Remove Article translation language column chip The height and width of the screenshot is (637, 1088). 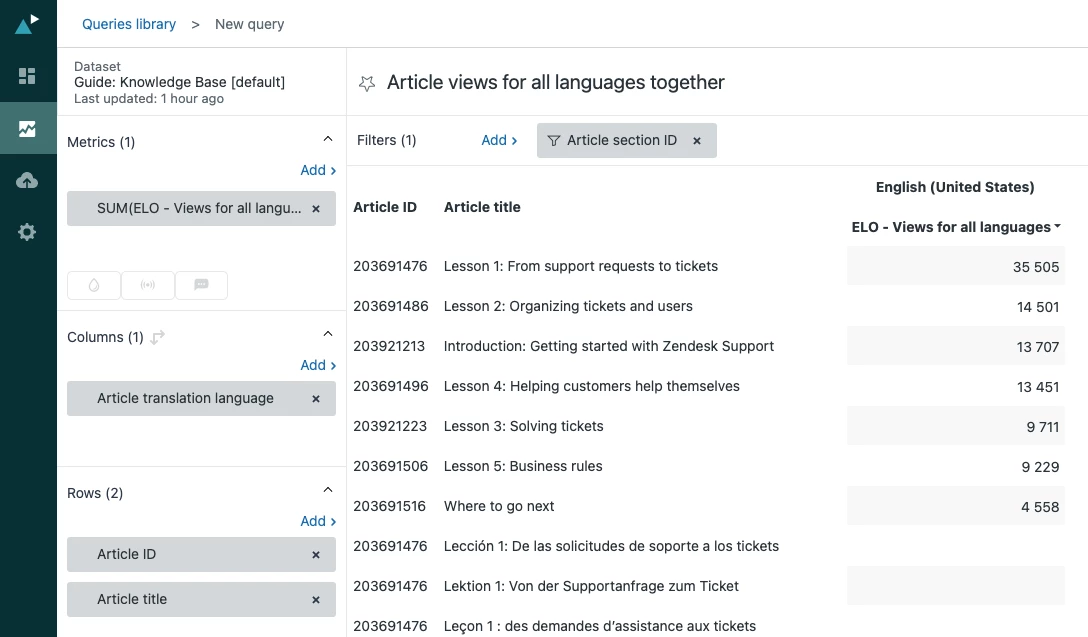pos(316,398)
